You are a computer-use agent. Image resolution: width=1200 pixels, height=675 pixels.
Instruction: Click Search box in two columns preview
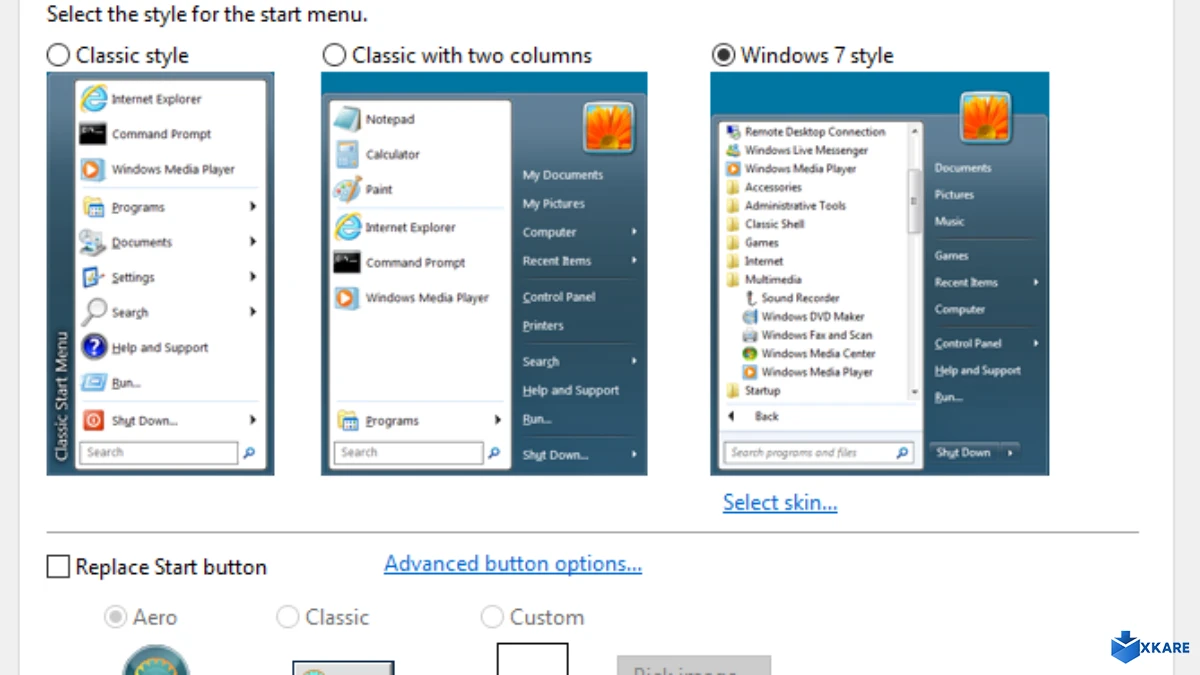click(x=409, y=452)
